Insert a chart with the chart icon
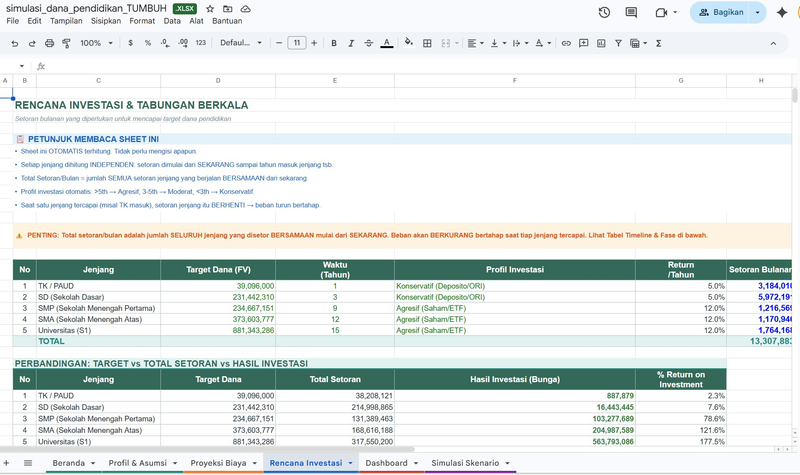This screenshot has width=800, height=475. [x=601, y=43]
